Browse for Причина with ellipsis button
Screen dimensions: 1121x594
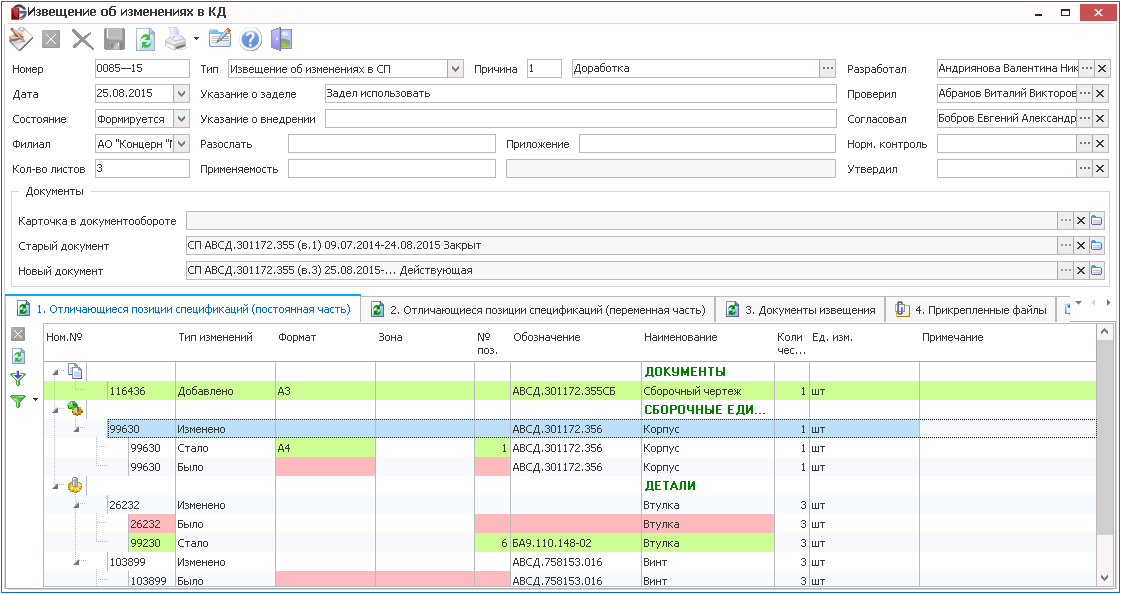click(x=828, y=69)
